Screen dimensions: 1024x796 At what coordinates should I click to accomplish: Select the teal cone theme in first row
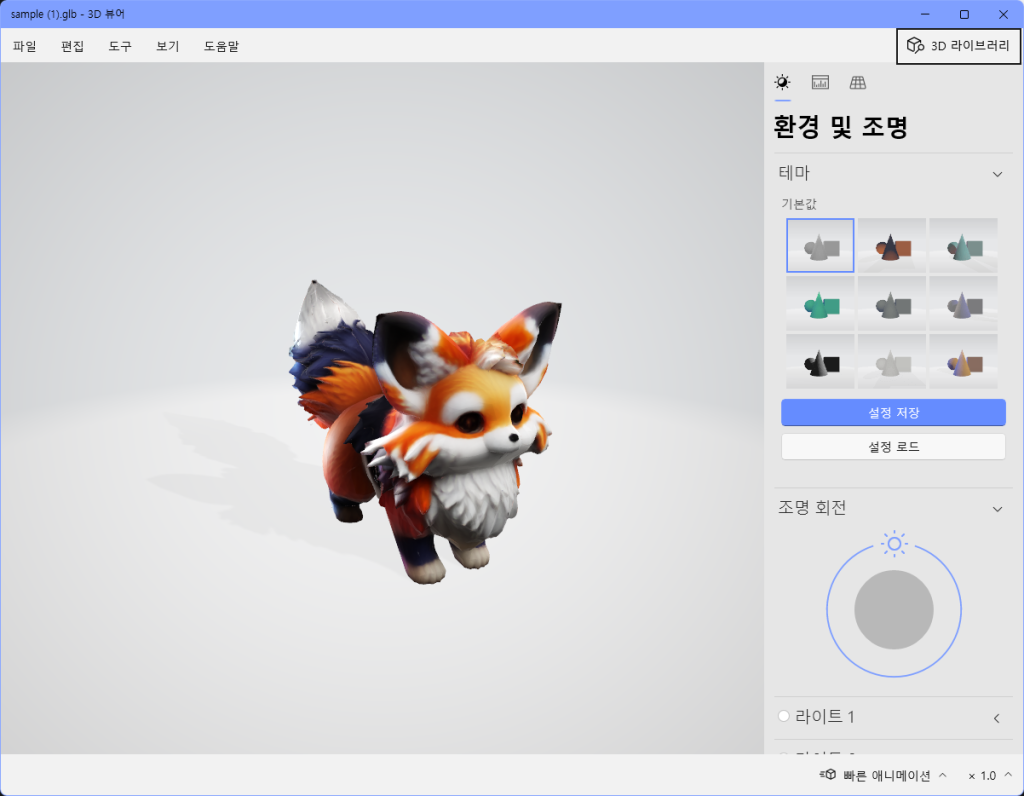click(963, 246)
